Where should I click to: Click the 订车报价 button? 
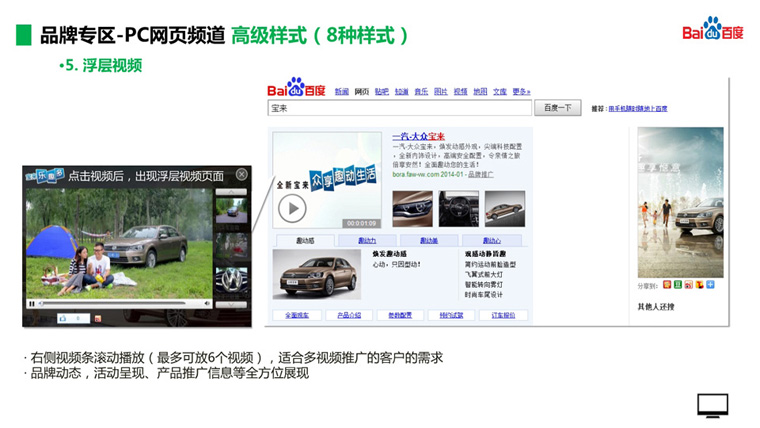(x=503, y=315)
